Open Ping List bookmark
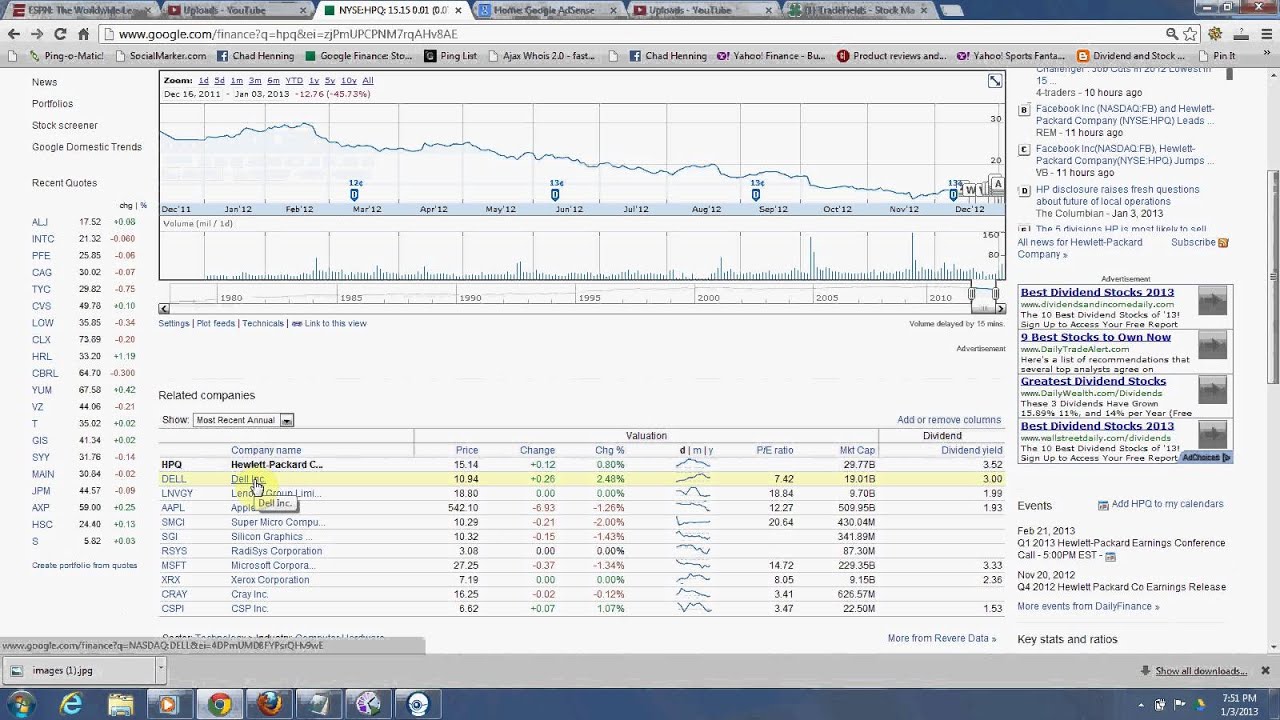The height and width of the screenshot is (720, 1280). 451,56
